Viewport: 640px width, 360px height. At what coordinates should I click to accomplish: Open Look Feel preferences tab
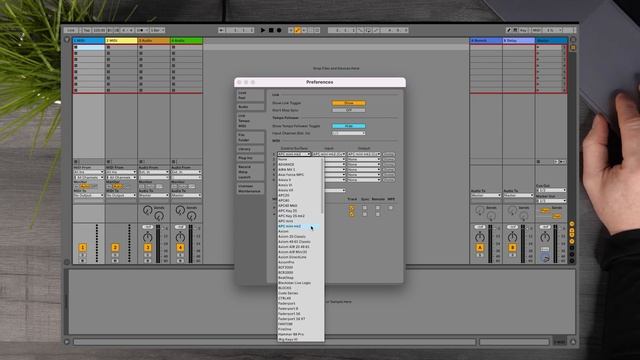pyautogui.click(x=250, y=96)
